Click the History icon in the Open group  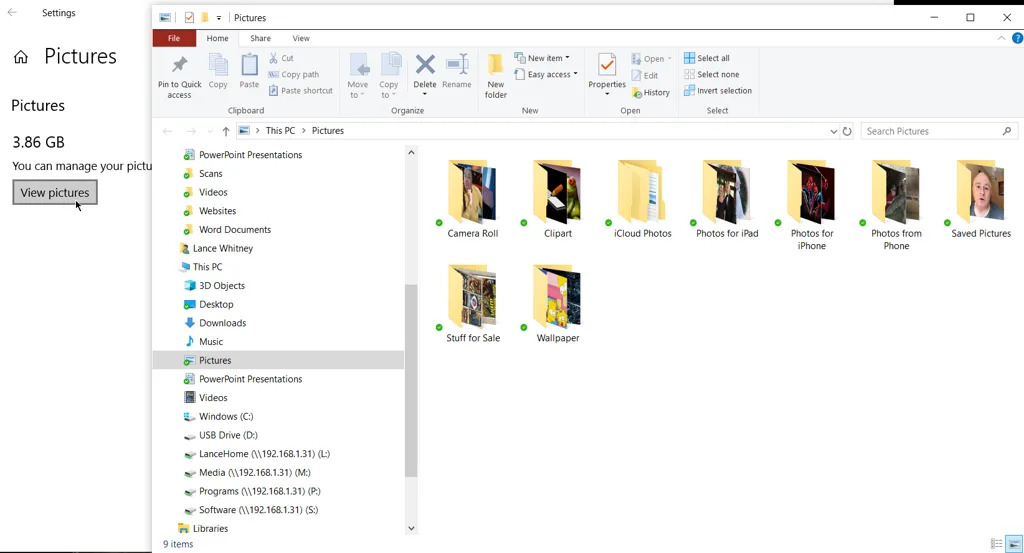(x=651, y=92)
